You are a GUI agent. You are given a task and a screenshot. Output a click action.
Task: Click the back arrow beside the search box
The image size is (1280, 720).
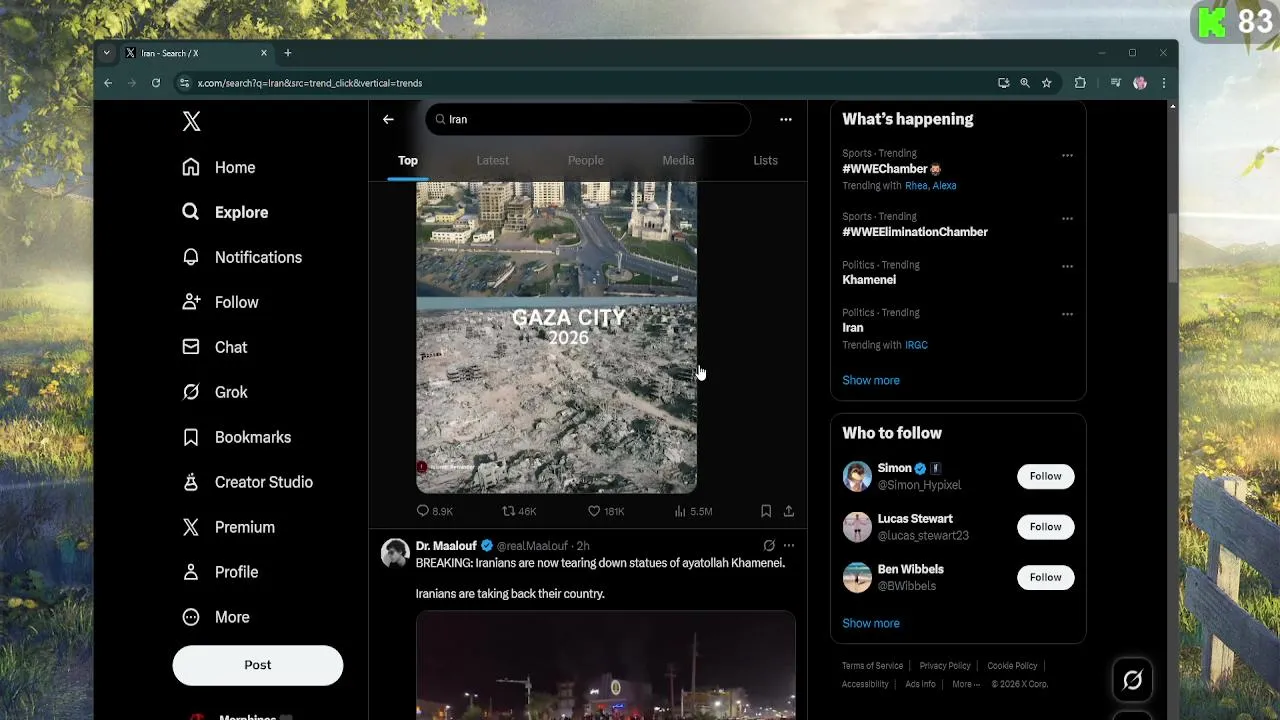tap(388, 119)
